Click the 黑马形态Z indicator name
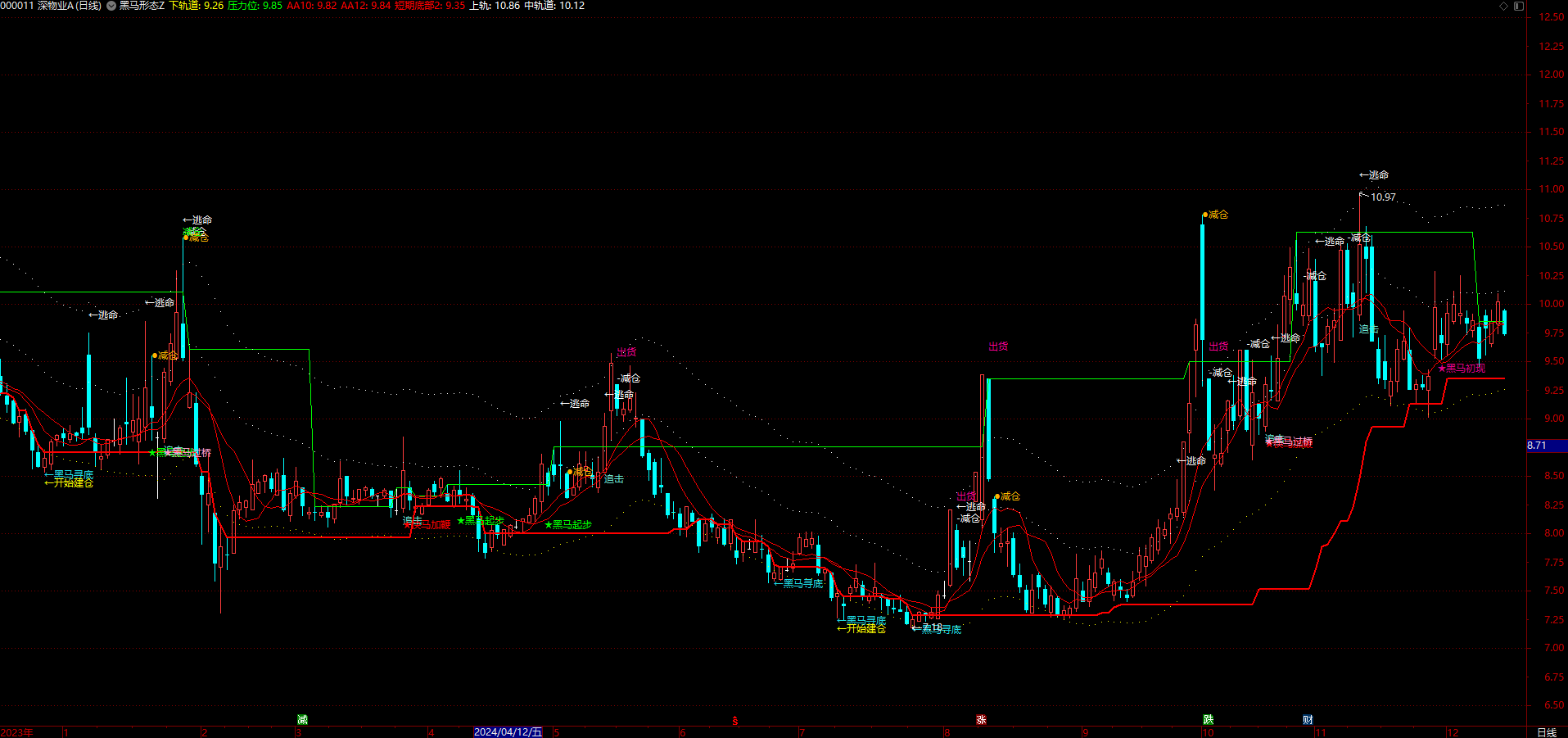1568x738 pixels. [x=142, y=6]
